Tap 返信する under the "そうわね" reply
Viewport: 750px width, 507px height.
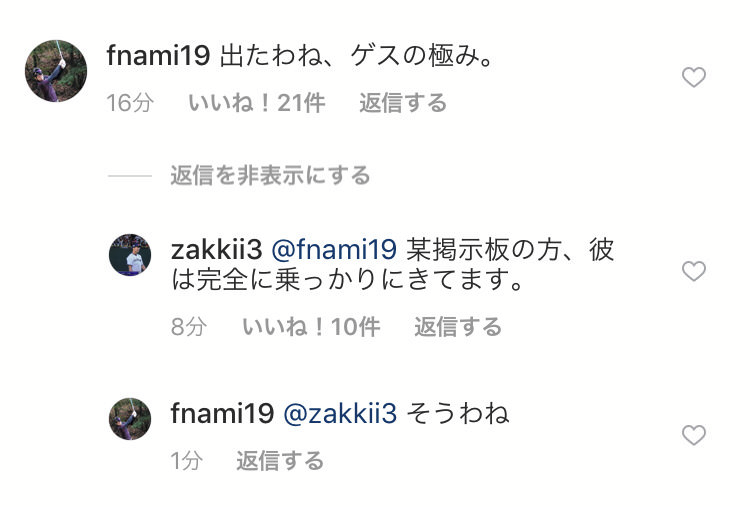click(280, 461)
